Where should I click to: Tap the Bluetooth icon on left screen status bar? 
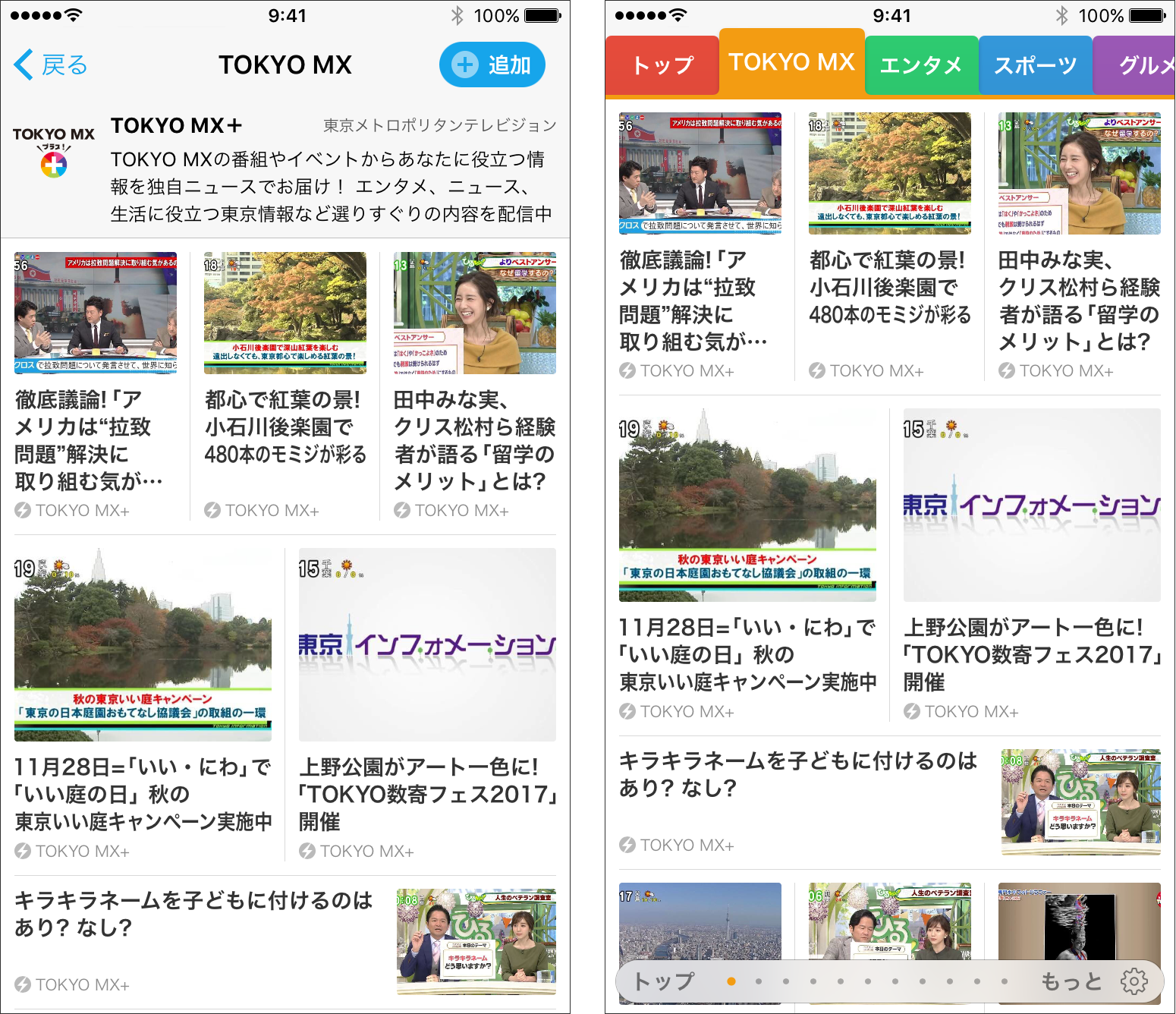(457, 15)
